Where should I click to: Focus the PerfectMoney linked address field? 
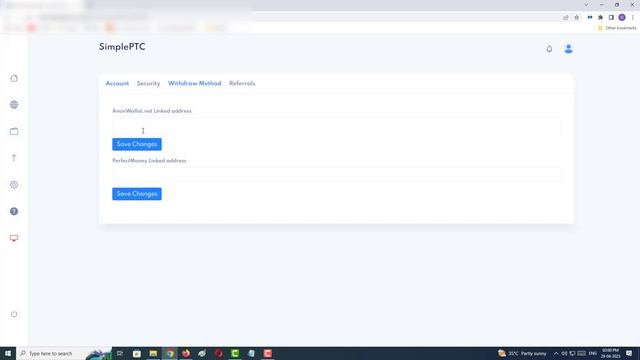[336, 176]
